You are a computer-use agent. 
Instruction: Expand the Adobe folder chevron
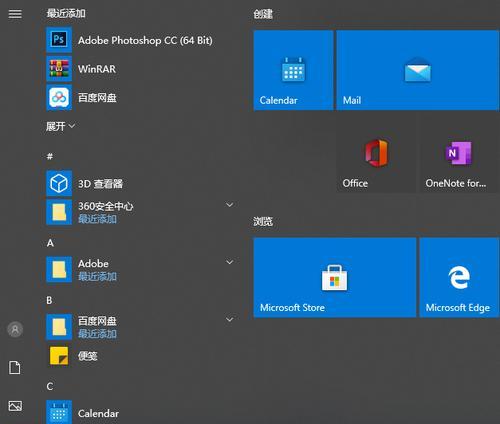tap(229, 262)
